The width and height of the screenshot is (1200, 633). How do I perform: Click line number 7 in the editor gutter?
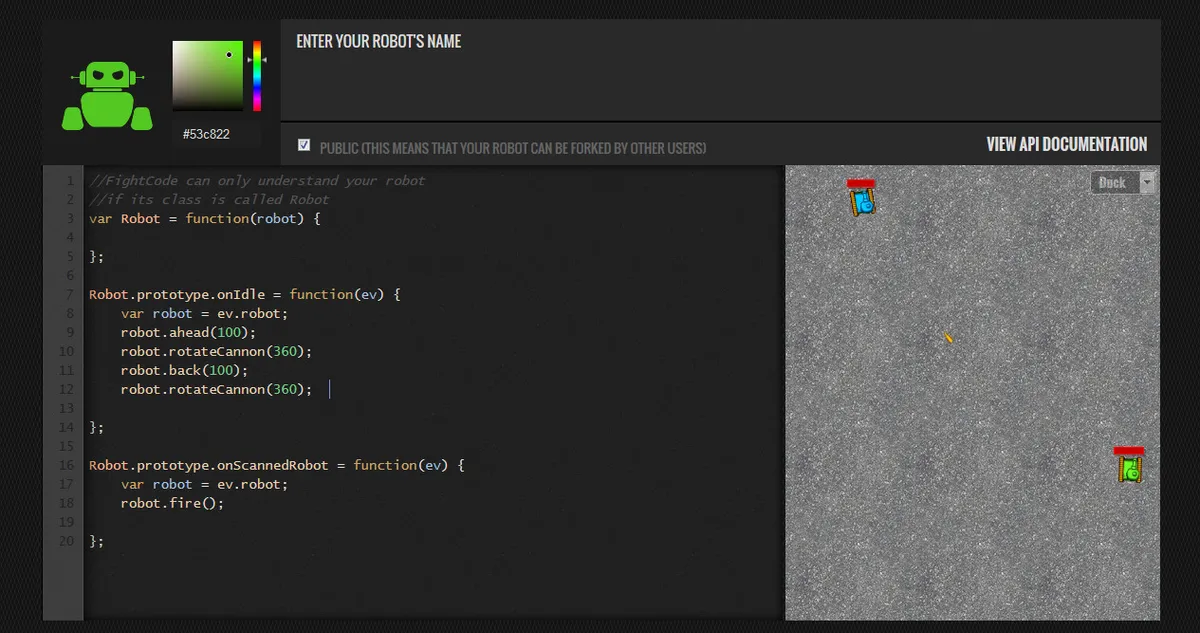coord(69,295)
